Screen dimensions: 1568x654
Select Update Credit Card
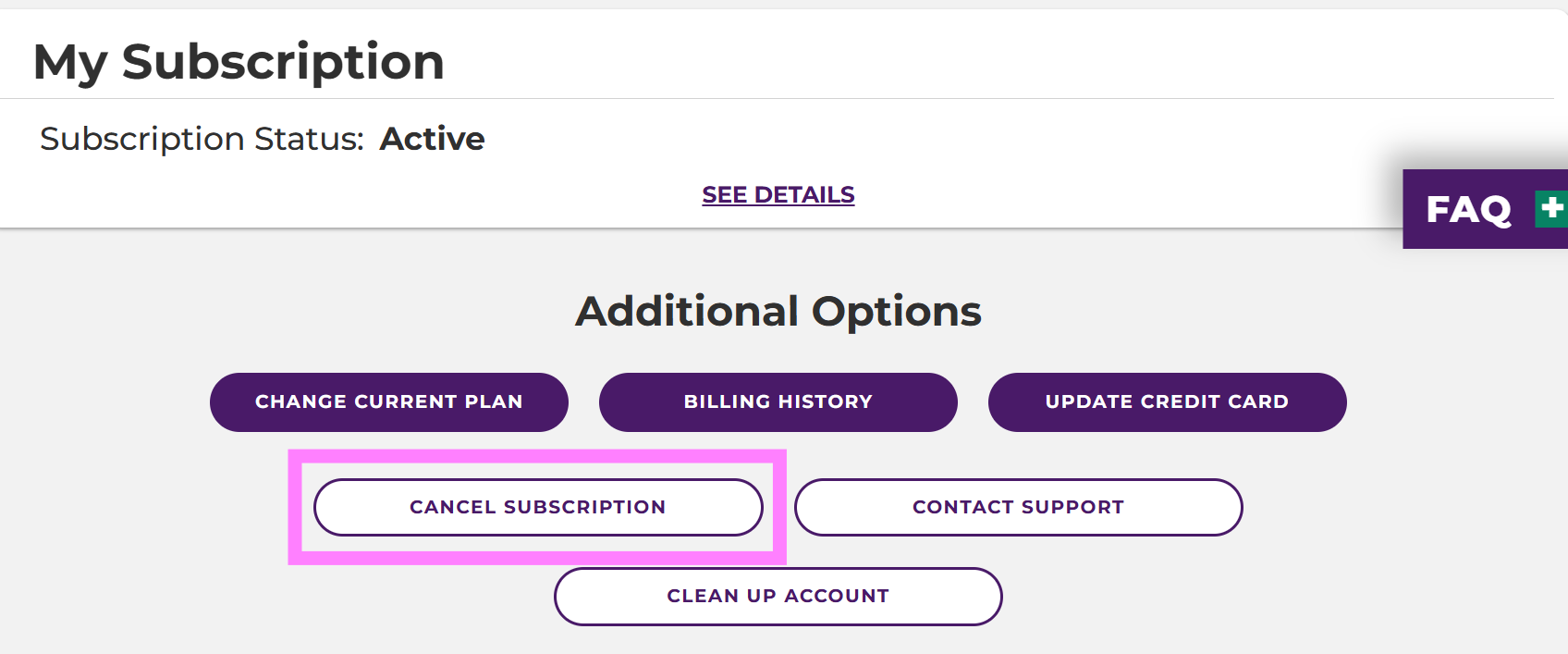point(1167,402)
